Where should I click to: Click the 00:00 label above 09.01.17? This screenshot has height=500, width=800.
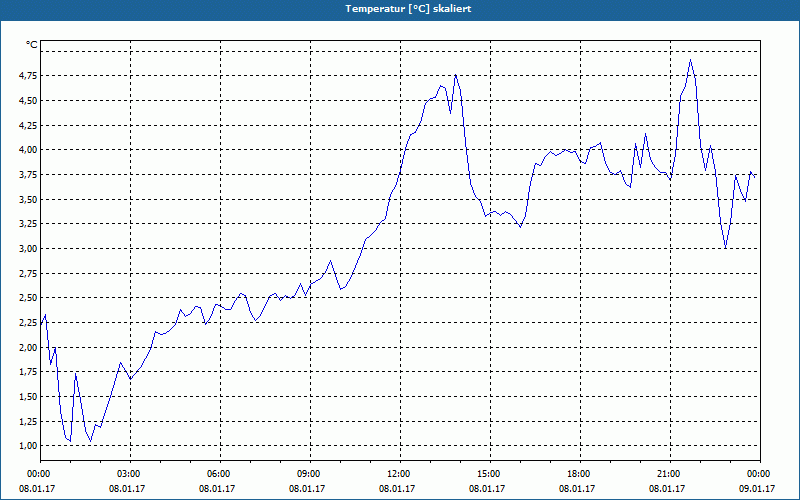760,474
